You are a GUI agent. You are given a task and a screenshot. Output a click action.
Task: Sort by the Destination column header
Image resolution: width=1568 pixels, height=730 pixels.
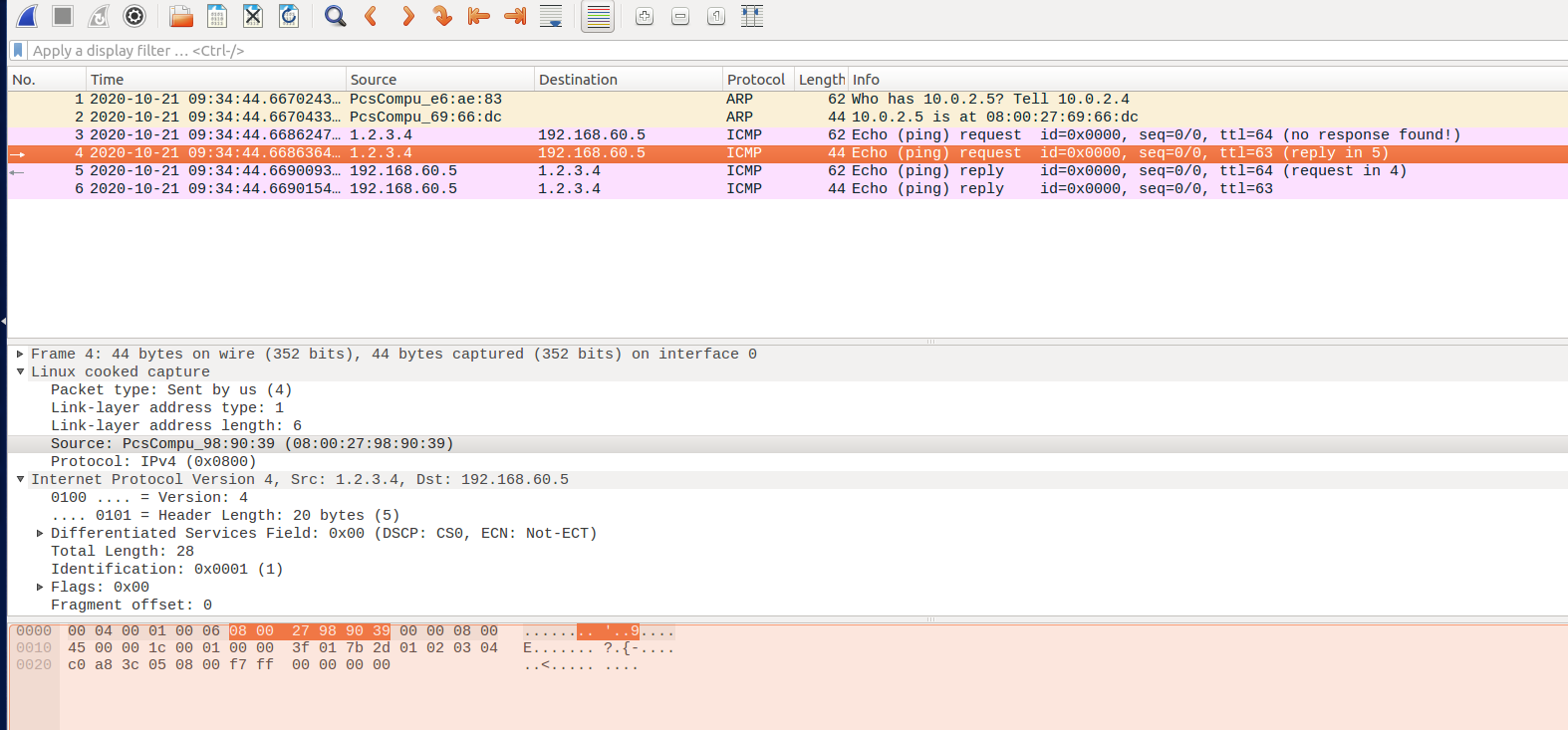pos(628,80)
